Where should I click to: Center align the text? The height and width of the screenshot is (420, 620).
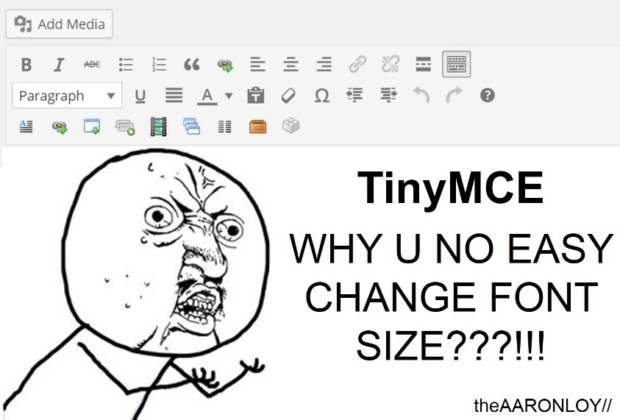coord(291,65)
